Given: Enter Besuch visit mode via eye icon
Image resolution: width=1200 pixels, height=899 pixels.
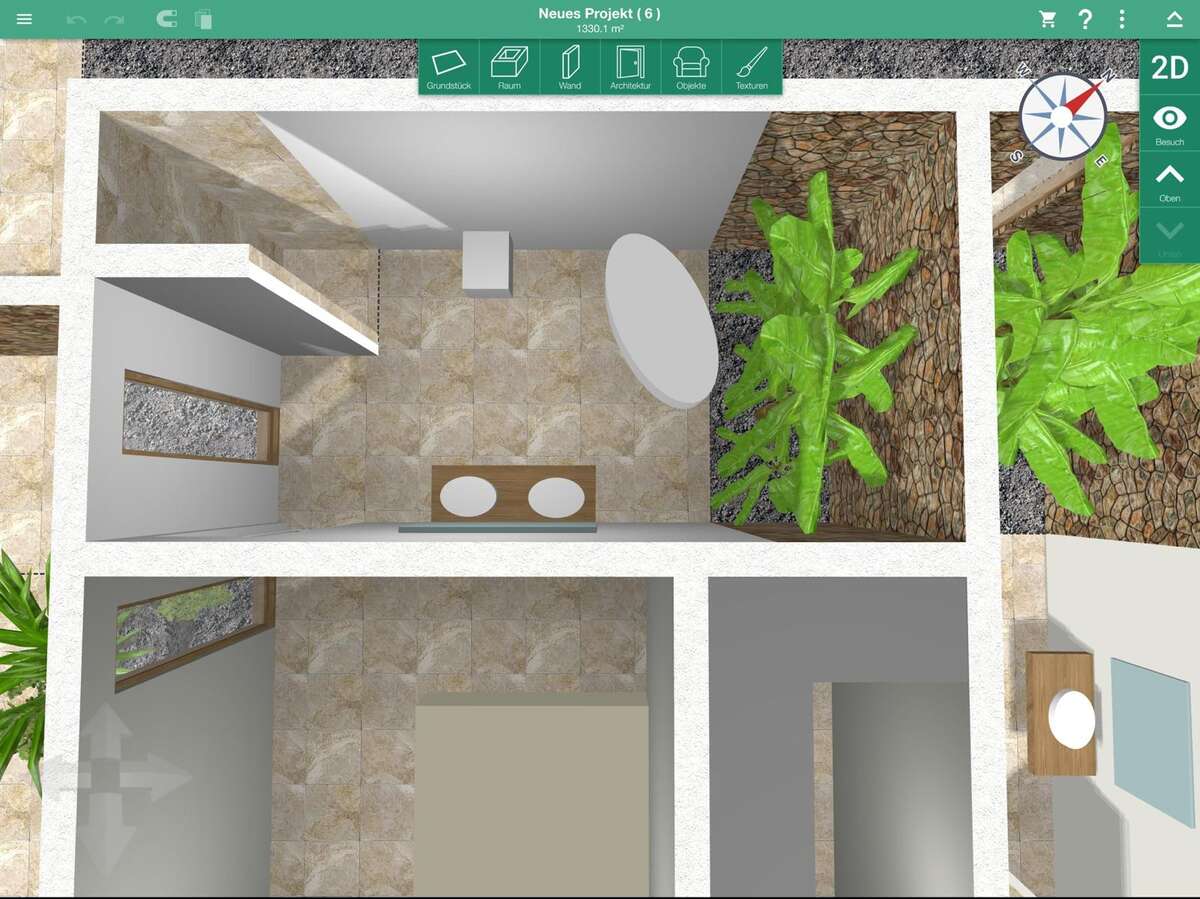Looking at the screenshot, I should pos(1169,124).
